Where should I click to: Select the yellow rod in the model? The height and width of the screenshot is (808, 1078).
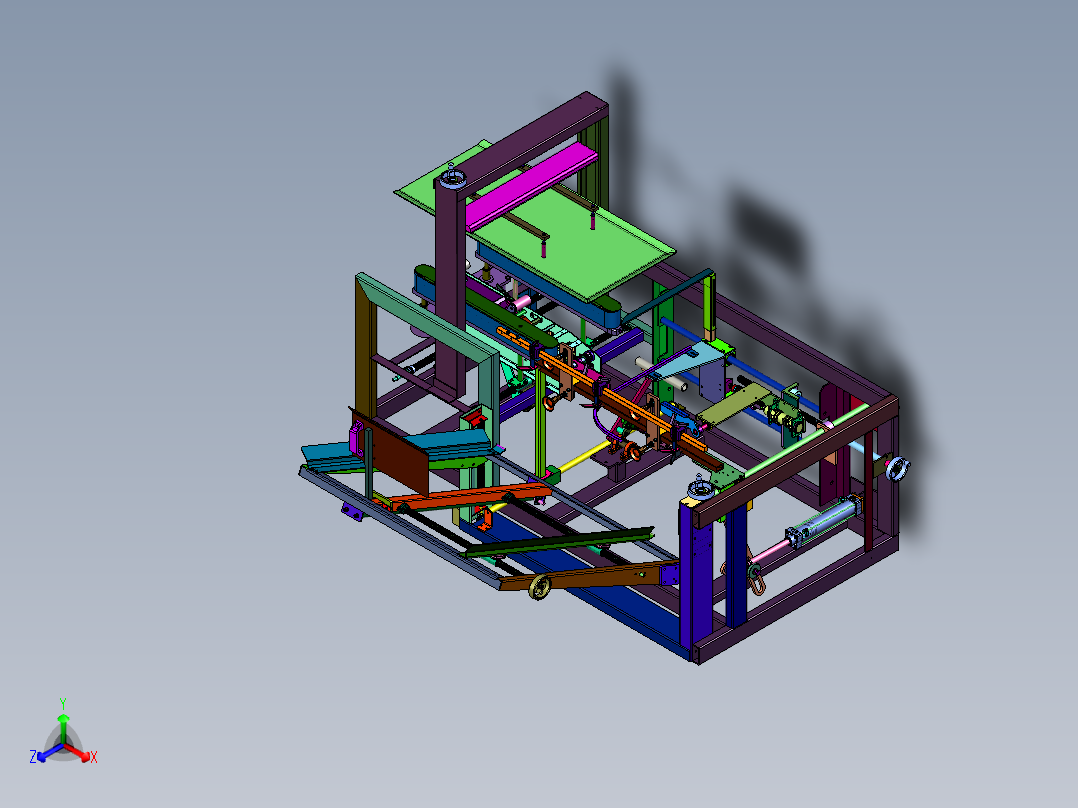coord(584,457)
